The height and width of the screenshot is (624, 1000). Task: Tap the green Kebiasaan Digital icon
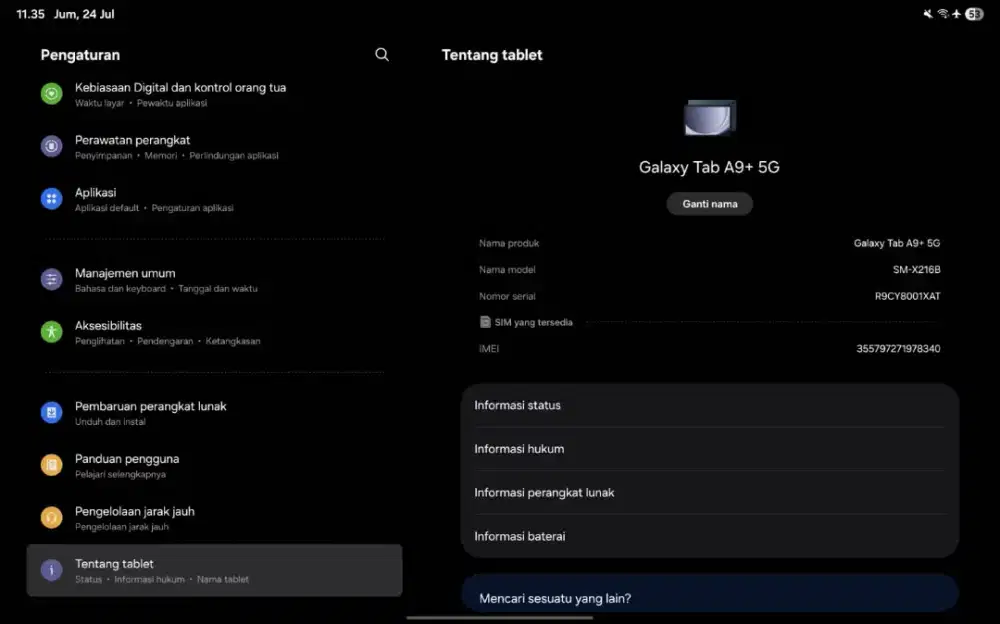[x=52, y=94]
